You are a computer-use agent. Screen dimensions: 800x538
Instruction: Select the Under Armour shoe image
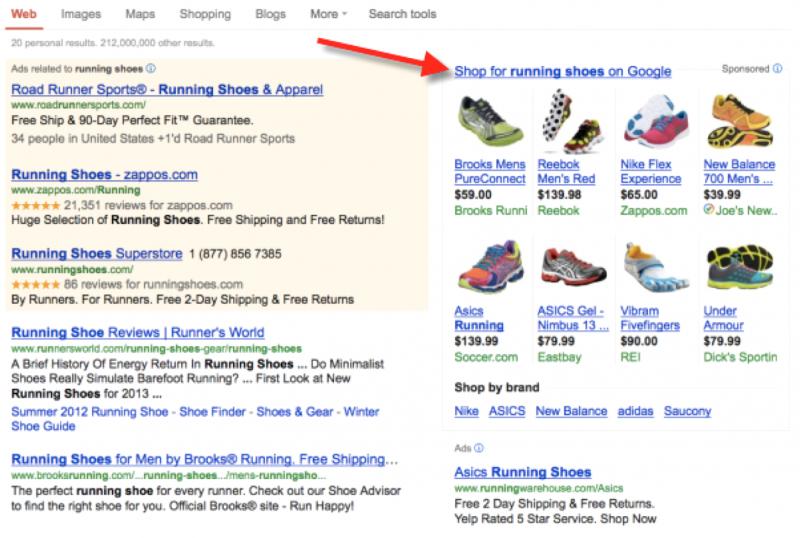(x=740, y=267)
